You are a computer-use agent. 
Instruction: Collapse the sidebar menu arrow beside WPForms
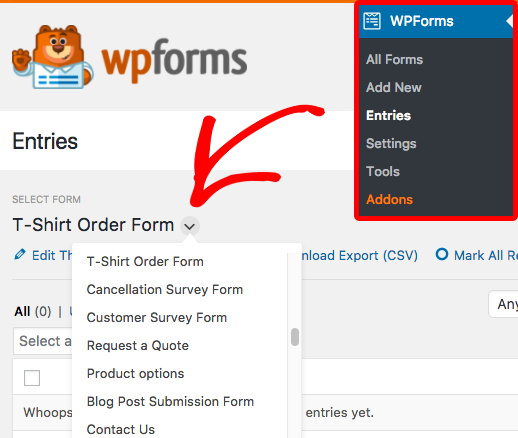509,21
